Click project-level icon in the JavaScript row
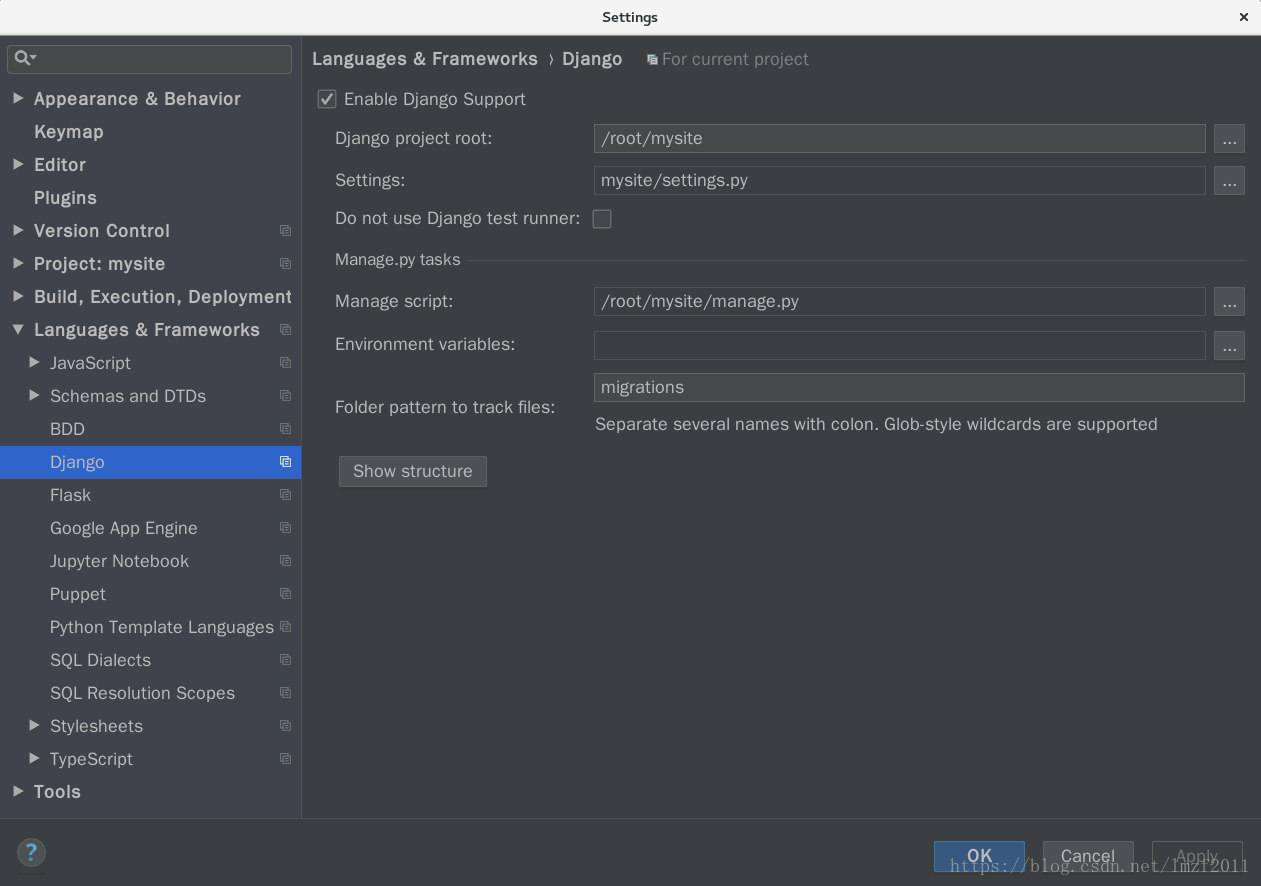 [286, 363]
